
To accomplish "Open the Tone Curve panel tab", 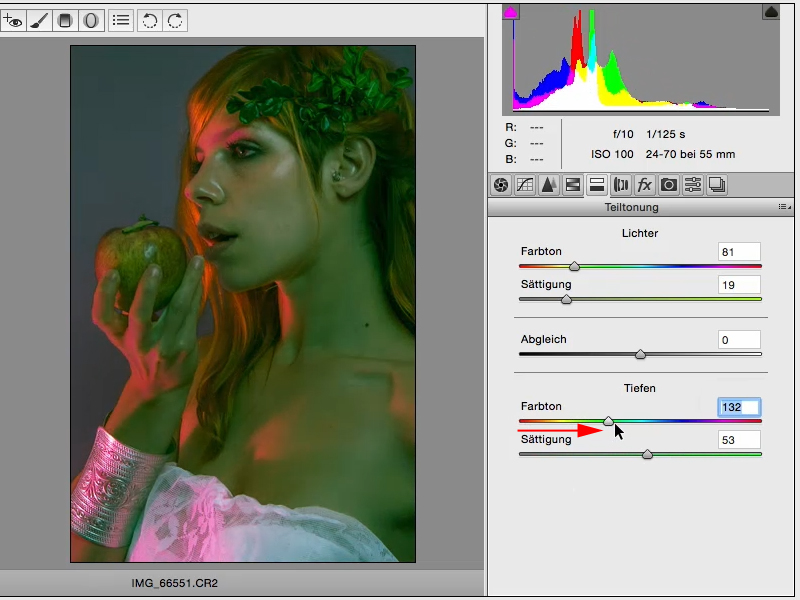I will (x=525, y=185).
